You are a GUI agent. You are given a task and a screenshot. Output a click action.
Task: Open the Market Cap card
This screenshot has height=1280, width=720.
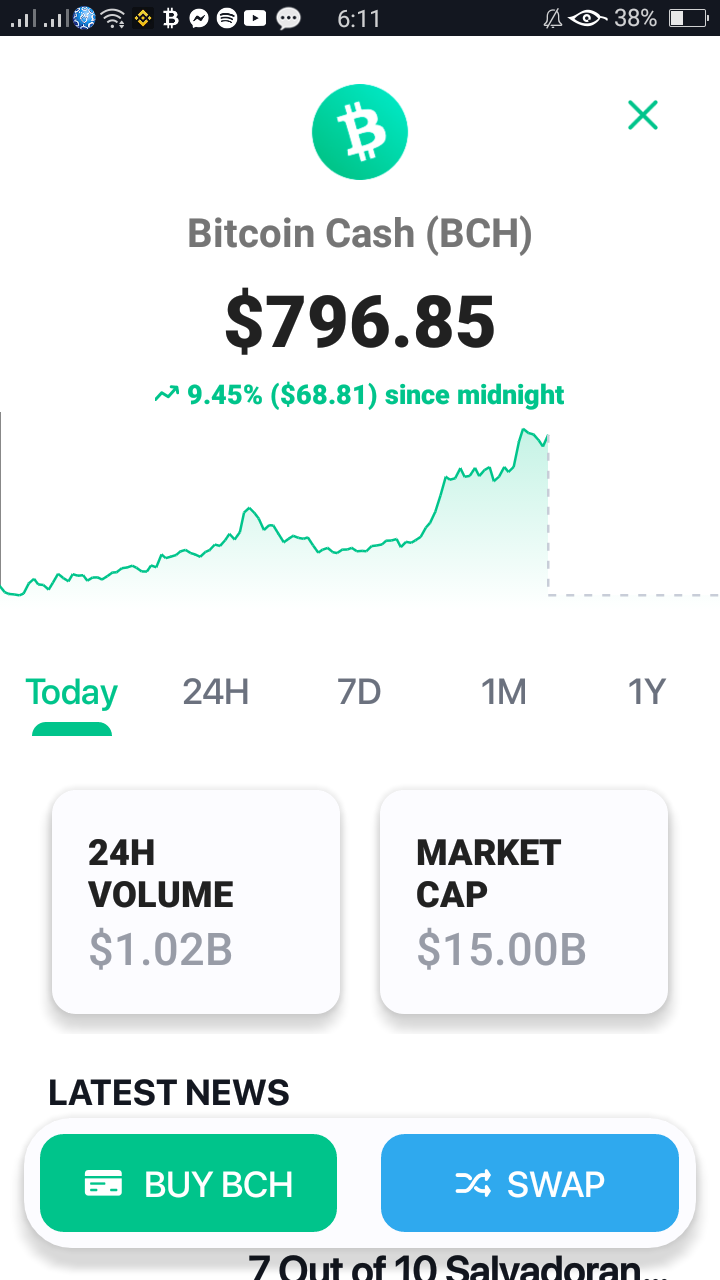[524, 901]
